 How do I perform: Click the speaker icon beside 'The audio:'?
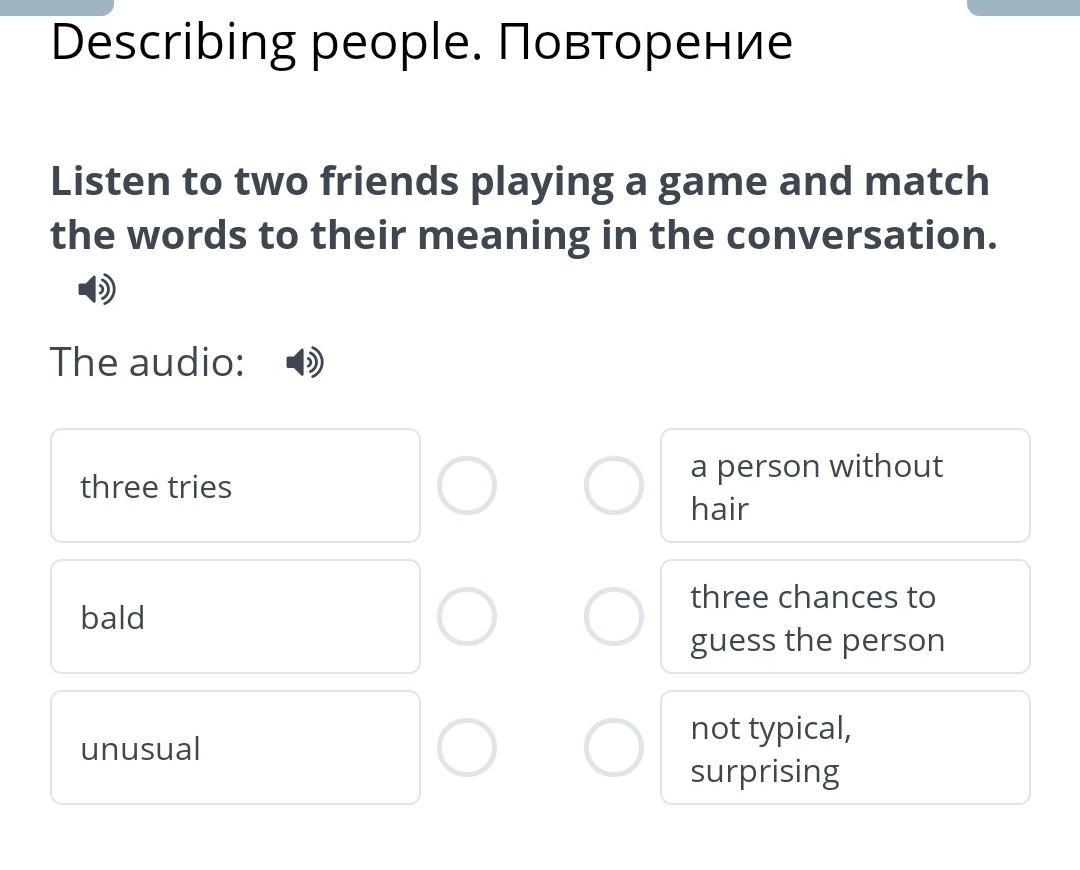(305, 362)
